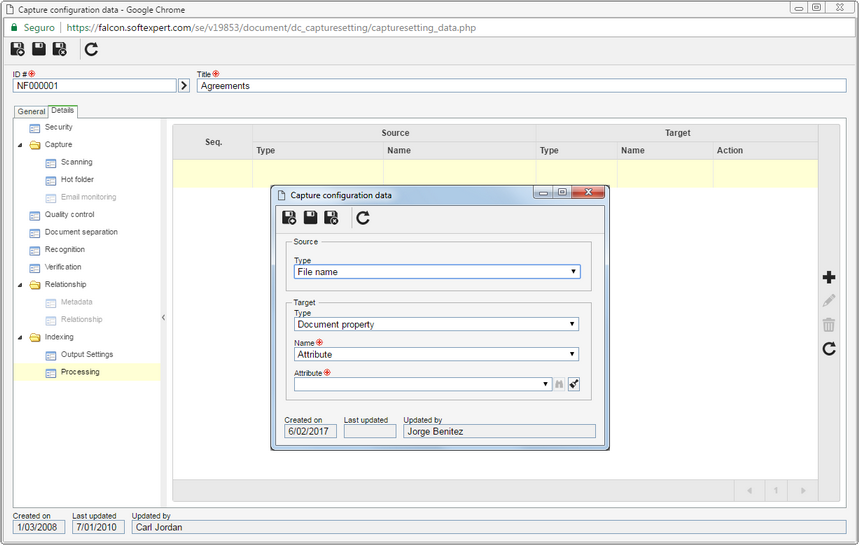Click the dialog Created on date field
This screenshot has width=860, height=546.
tap(310, 431)
